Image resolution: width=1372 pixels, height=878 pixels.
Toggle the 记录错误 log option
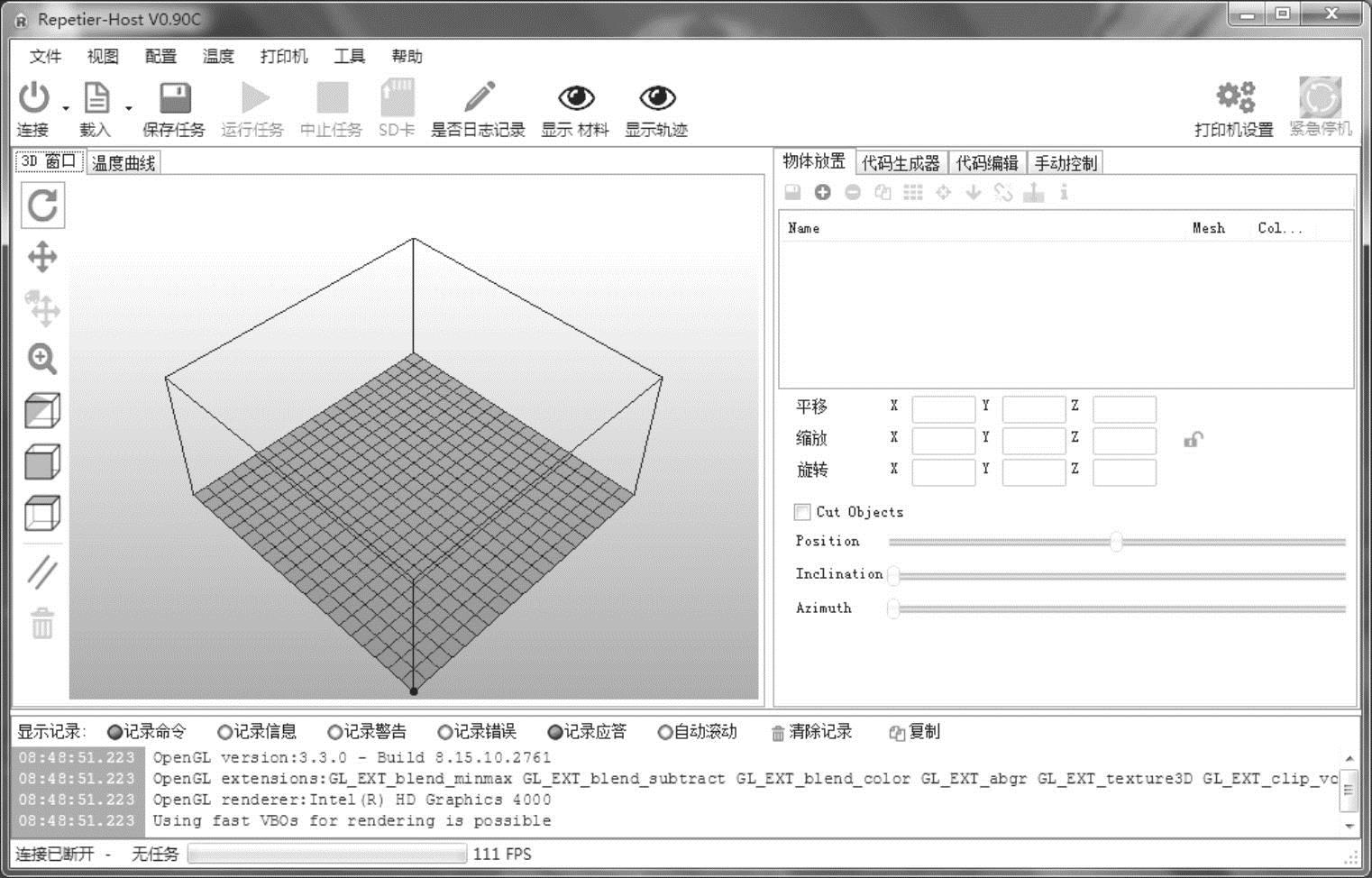477,731
